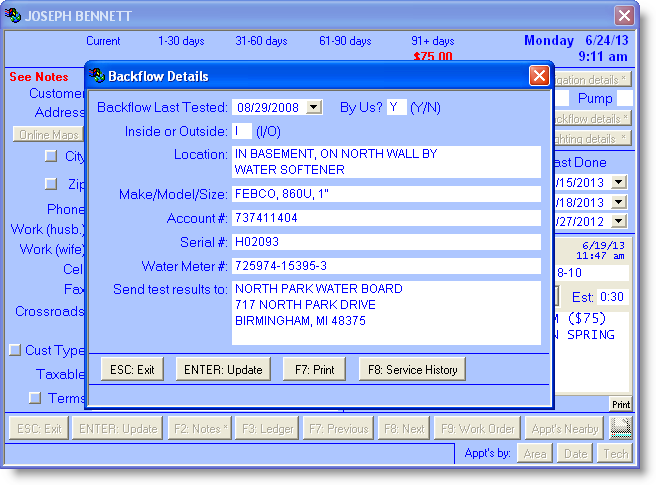This screenshot has width=656, height=485.
Task: Click the Serial # field showing H02093
Action: point(386,242)
